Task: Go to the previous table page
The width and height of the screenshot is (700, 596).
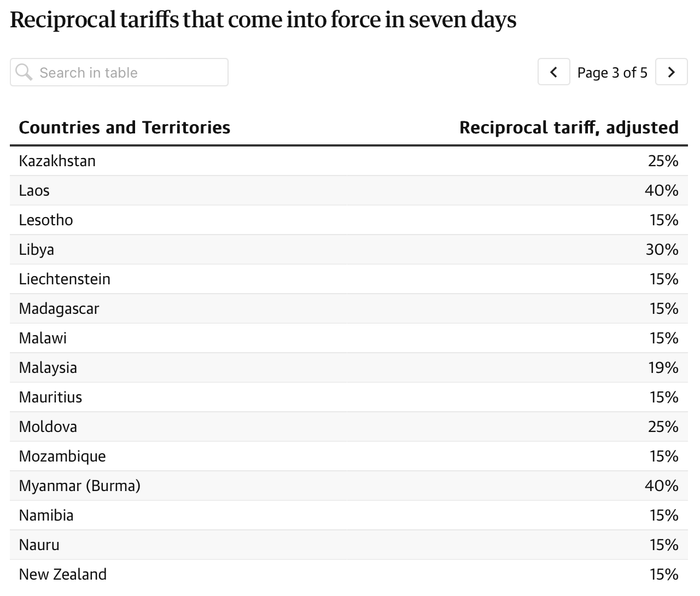Action: [554, 72]
